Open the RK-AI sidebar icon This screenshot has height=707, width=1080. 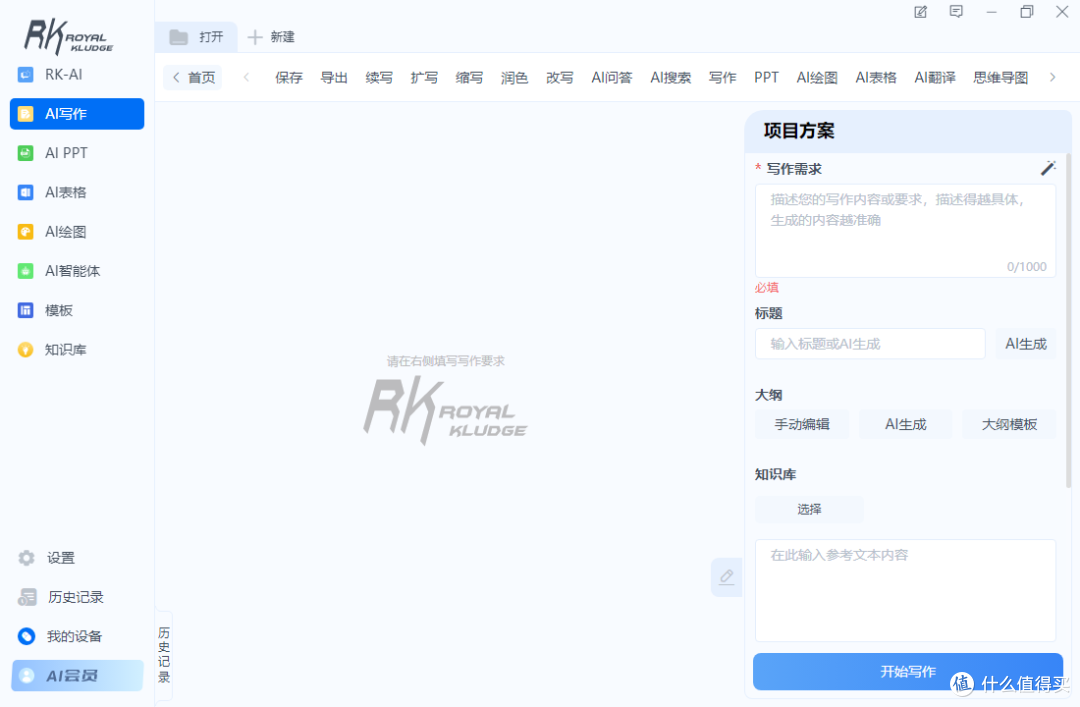click(x=25, y=74)
